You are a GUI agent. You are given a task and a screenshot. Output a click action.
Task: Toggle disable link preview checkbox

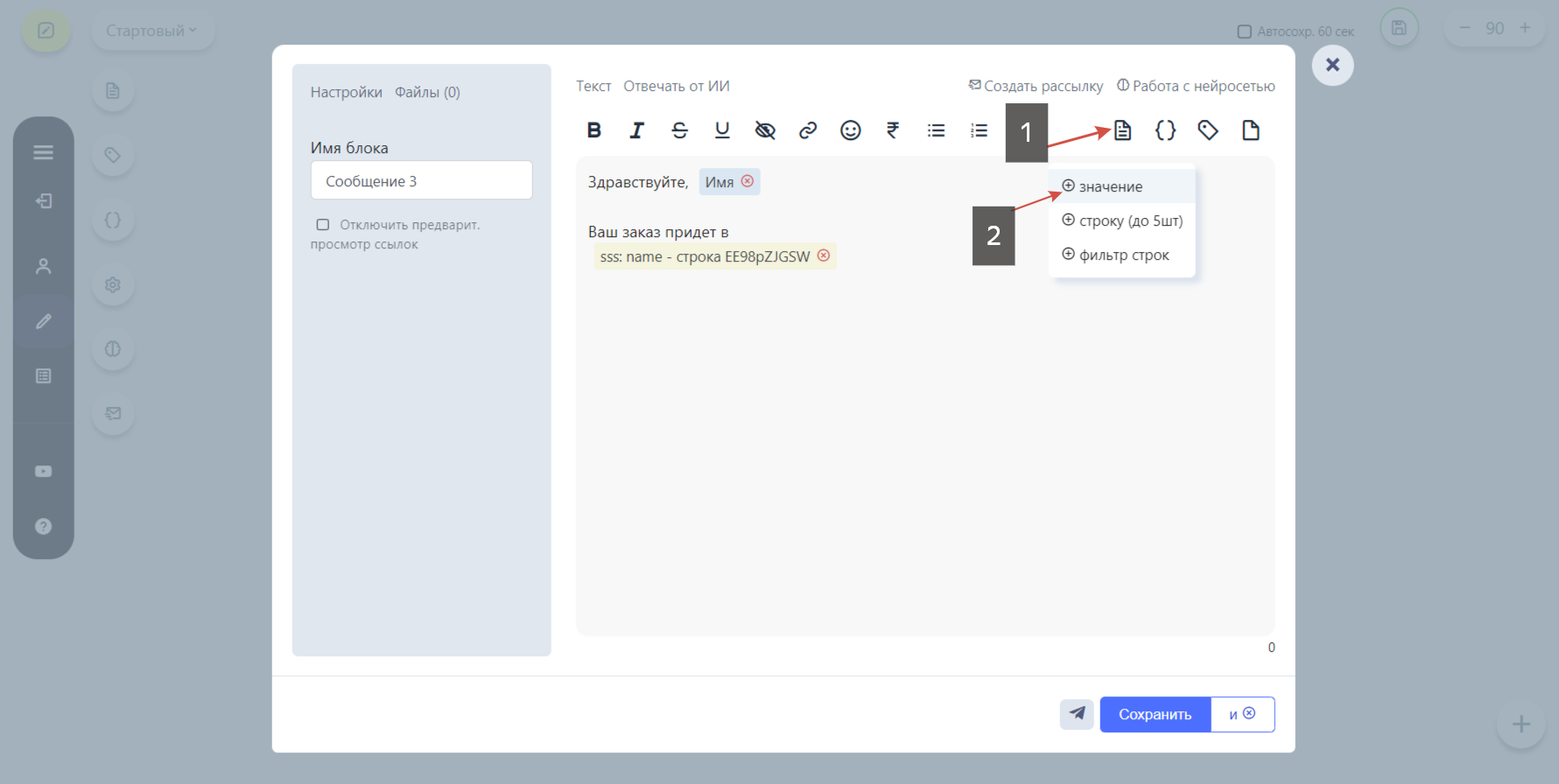[323, 225]
